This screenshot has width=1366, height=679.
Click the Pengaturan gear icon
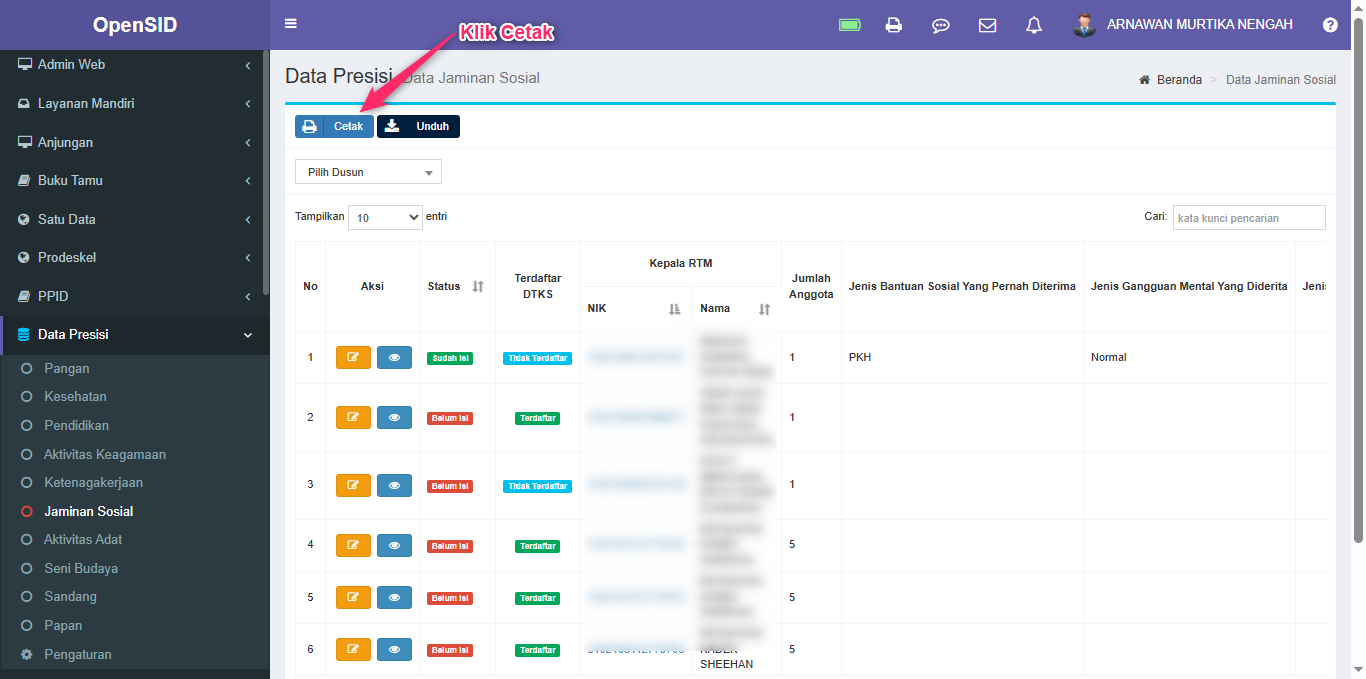pos(26,654)
